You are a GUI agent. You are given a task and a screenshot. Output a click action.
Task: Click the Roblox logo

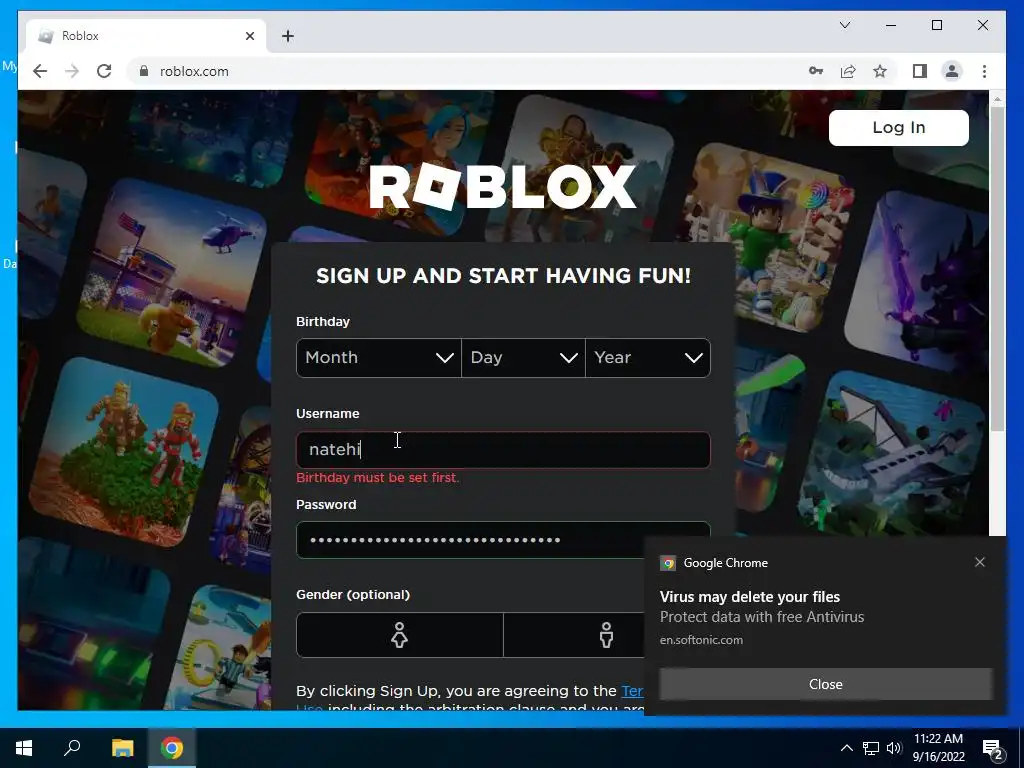tap(503, 187)
